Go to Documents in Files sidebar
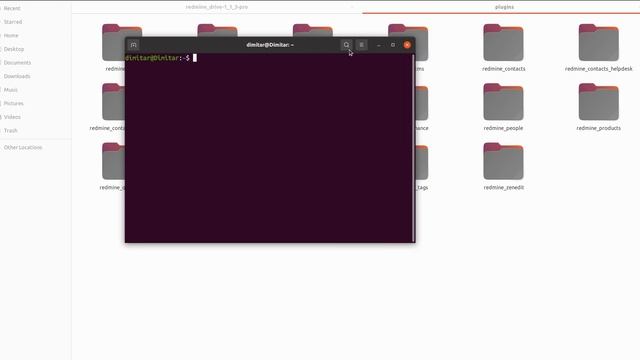Screen dimensions: 640x360 coord(17,62)
